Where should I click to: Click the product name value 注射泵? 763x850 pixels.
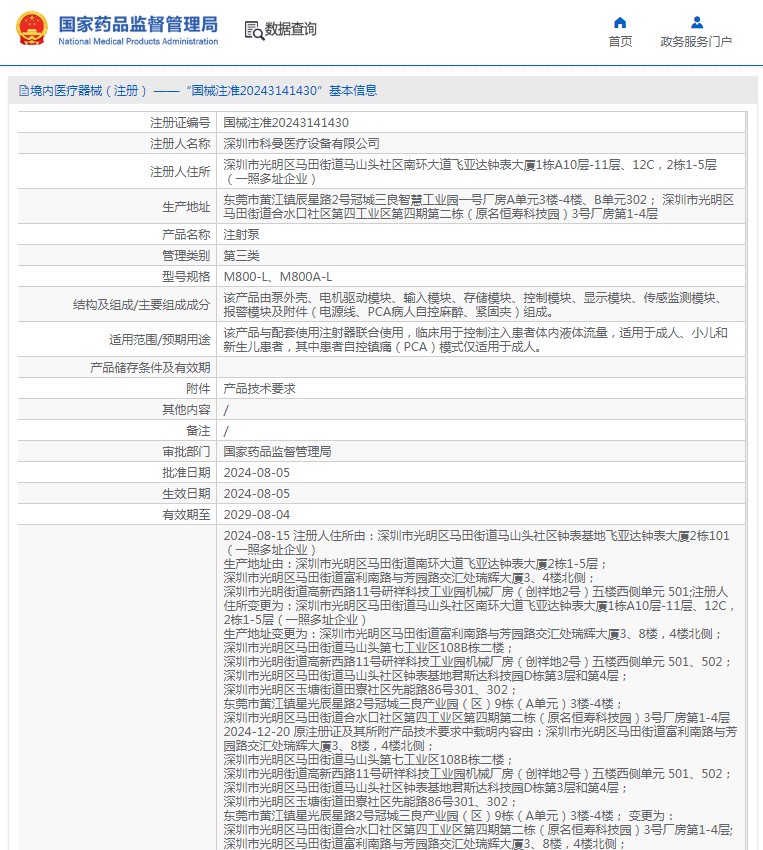pyautogui.click(x=238, y=234)
